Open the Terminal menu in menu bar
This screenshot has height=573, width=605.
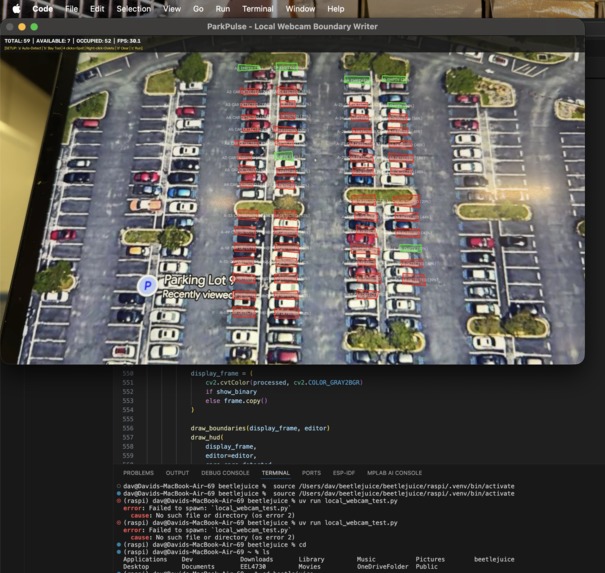(258, 8)
